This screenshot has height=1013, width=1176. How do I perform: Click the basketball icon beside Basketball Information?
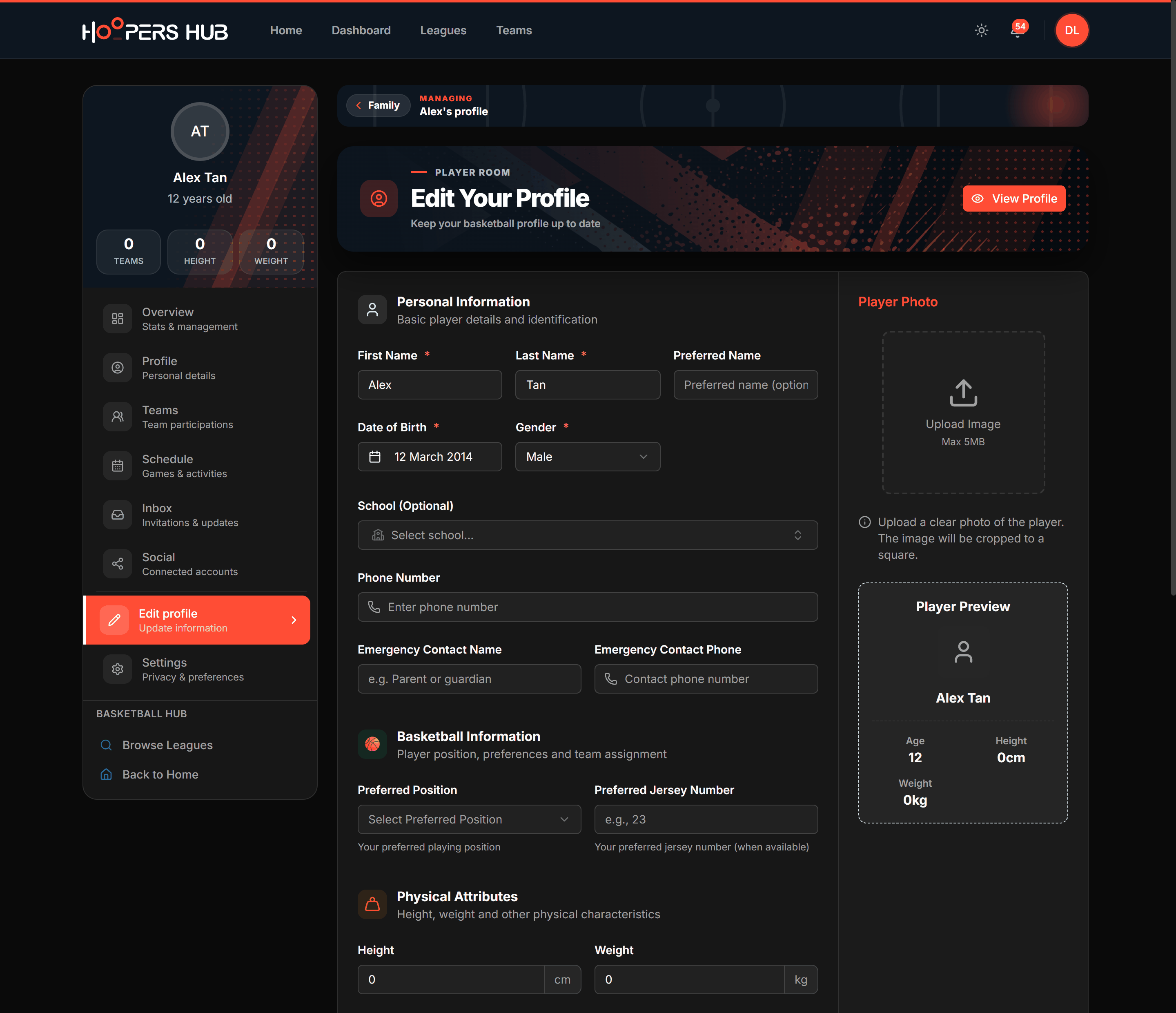(372, 744)
